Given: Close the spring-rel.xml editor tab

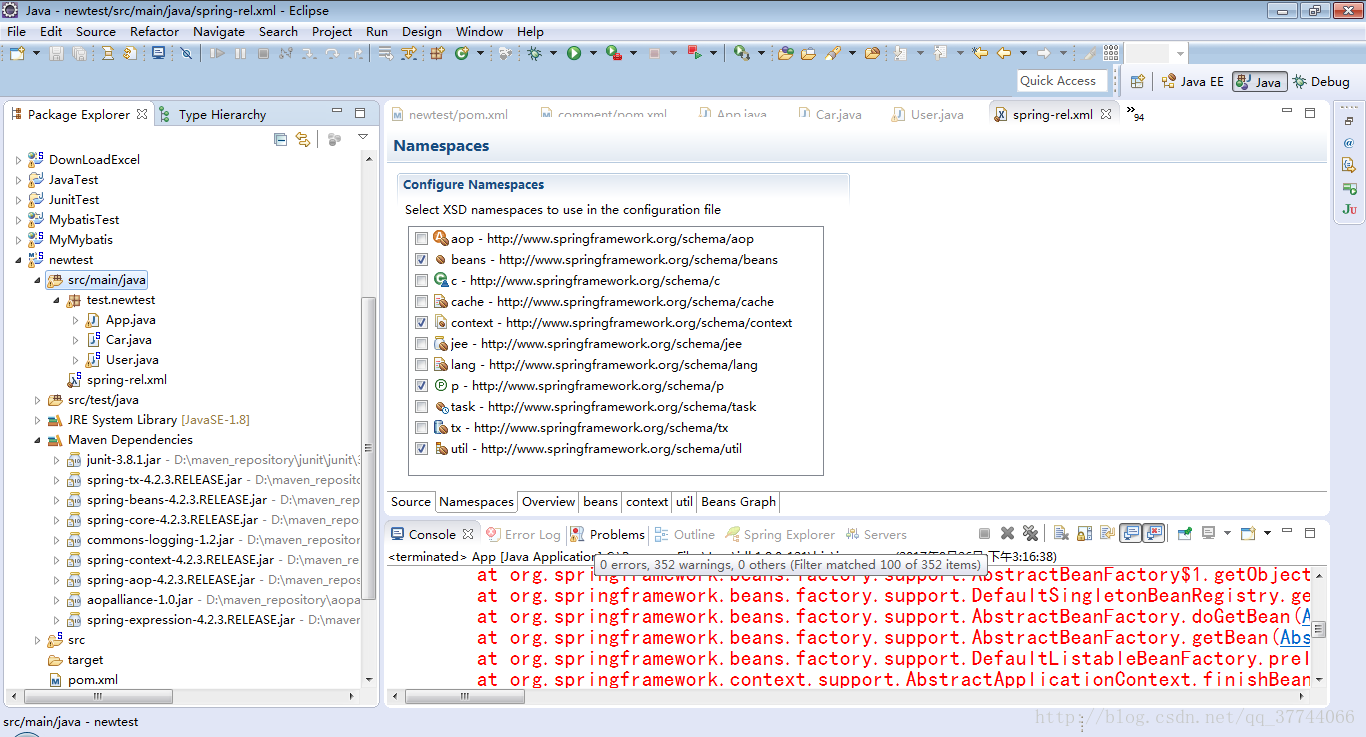Looking at the screenshot, I should point(1106,114).
